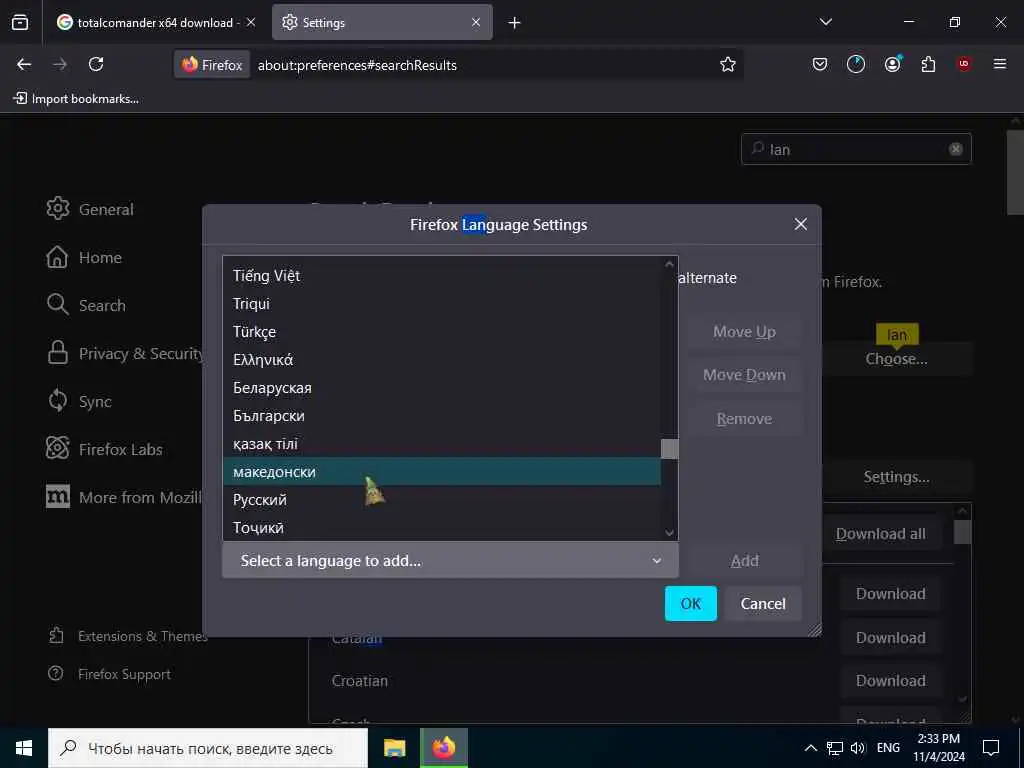The image size is (1024, 768).
Task: Select Български in the language list
Action: point(441,416)
